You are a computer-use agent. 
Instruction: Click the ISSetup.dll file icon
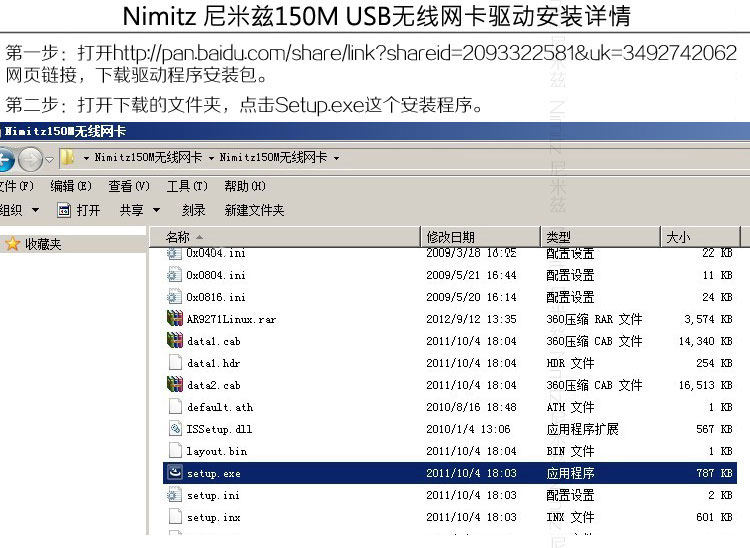pyautogui.click(x=175, y=428)
